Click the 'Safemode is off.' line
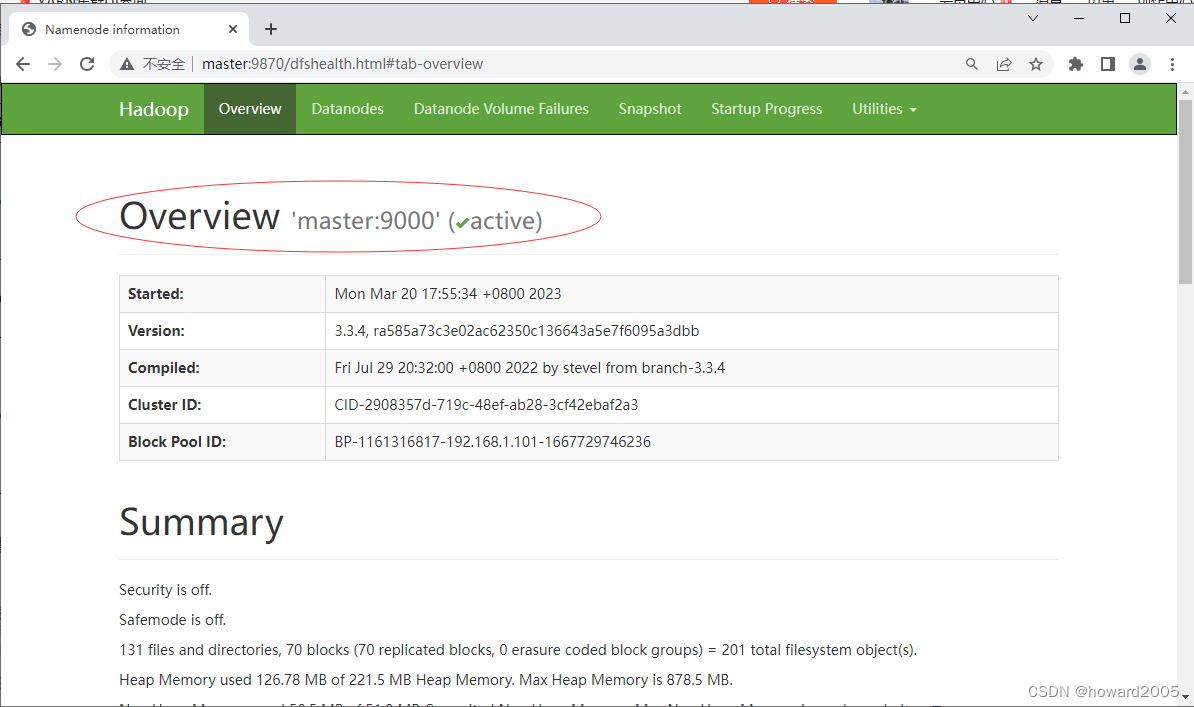1194x707 pixels. pyautogui.click(x=172, y=619)
